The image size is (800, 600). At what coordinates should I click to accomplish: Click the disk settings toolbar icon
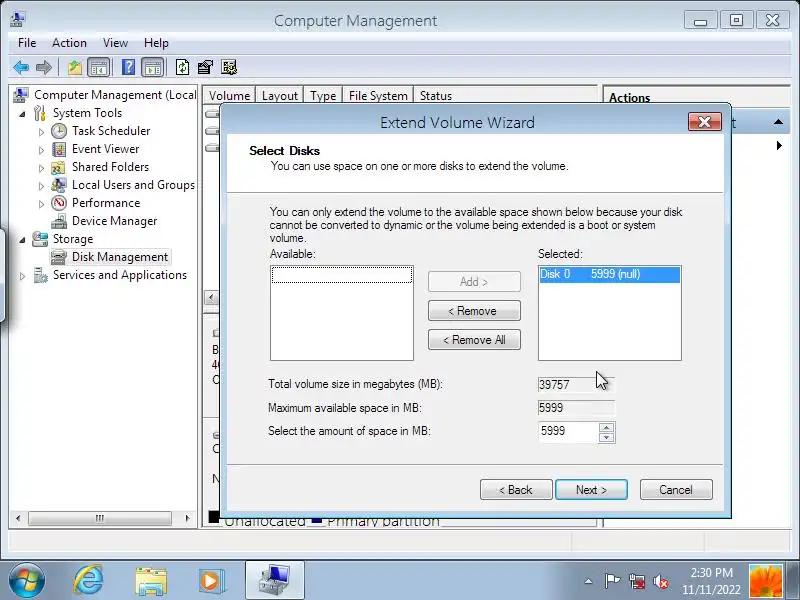[229, 67]
